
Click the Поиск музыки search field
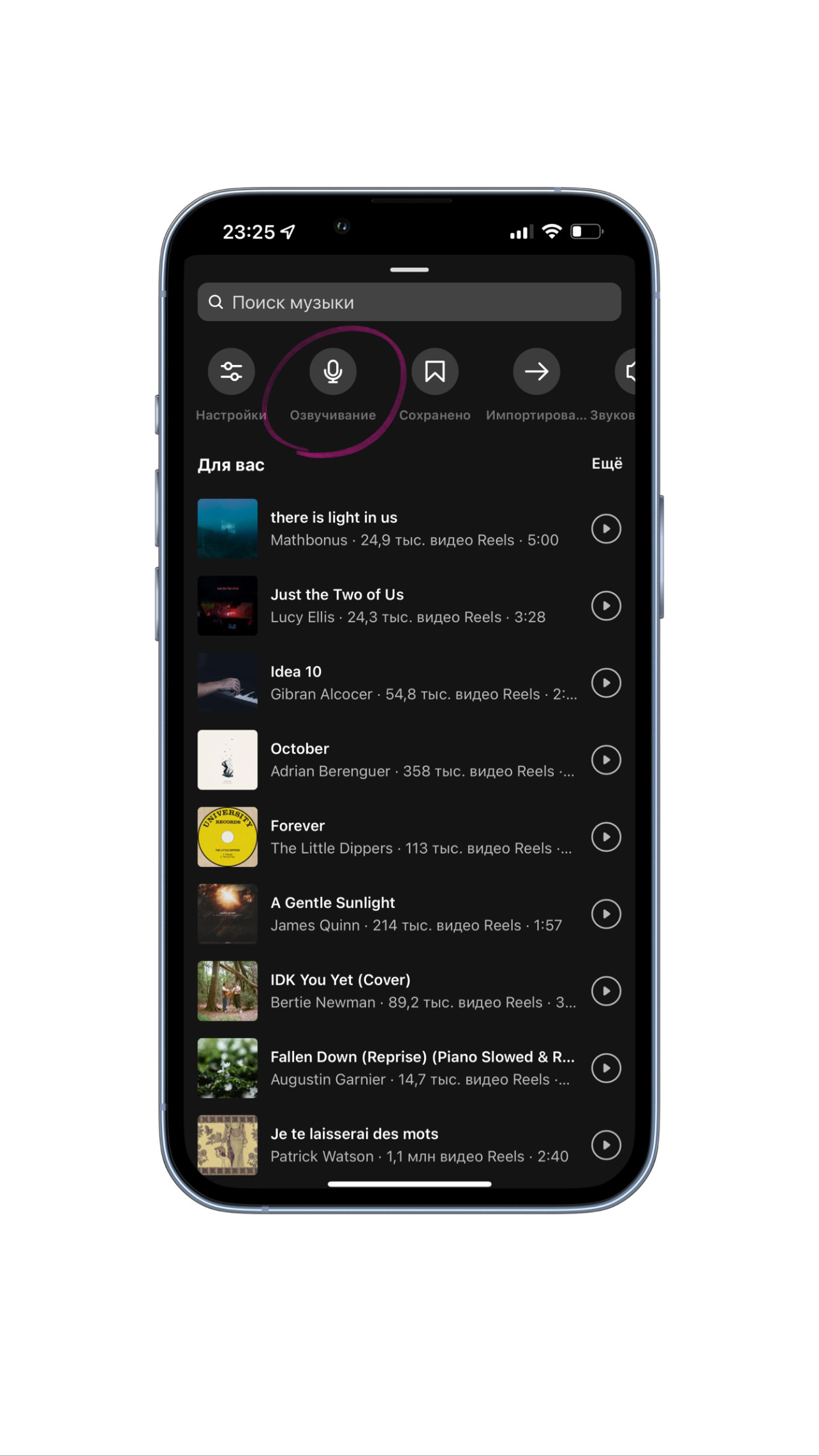(x=409, y=302)
